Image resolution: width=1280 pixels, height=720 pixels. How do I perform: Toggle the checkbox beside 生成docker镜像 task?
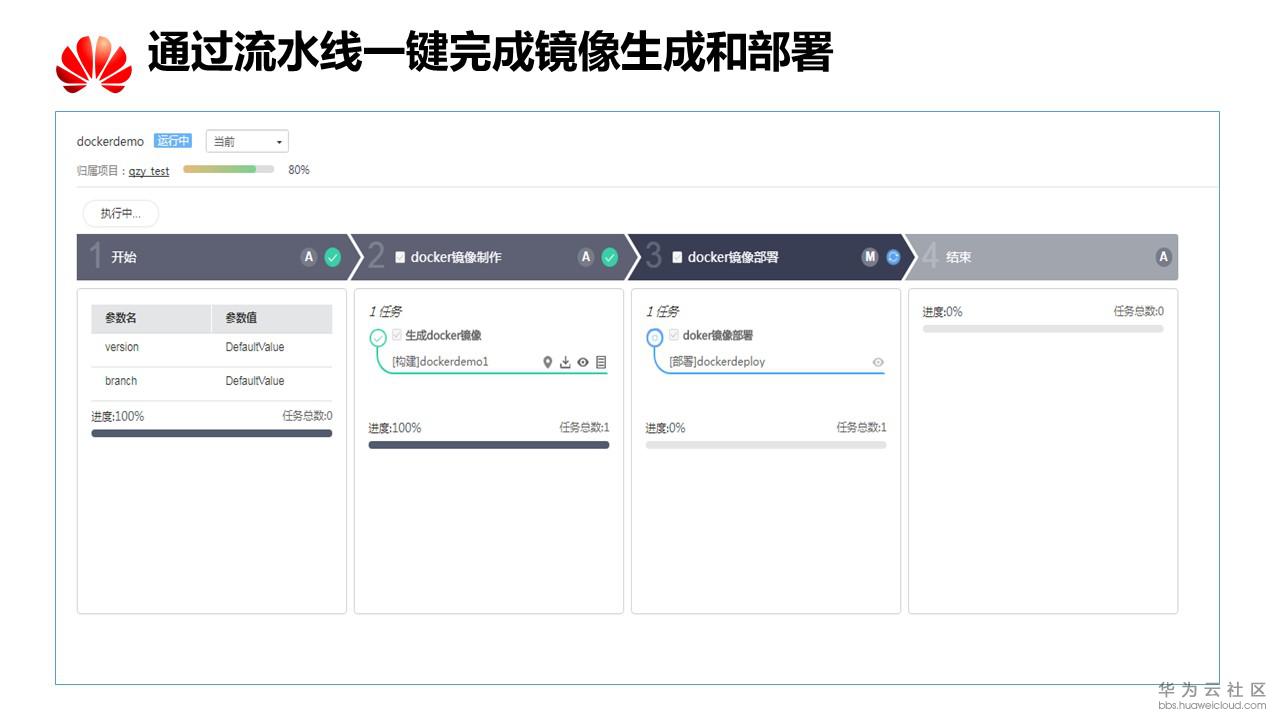click(397, 335)
